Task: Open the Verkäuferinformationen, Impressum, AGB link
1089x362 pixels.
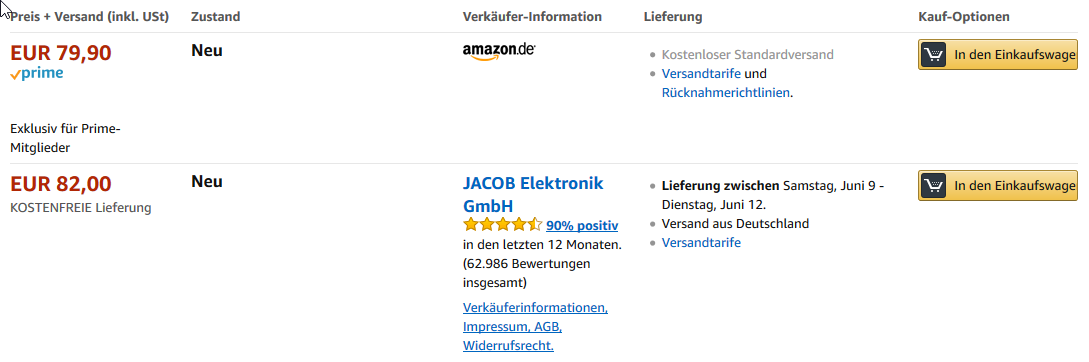Action: pyautogui.click(x=535, y=326)
